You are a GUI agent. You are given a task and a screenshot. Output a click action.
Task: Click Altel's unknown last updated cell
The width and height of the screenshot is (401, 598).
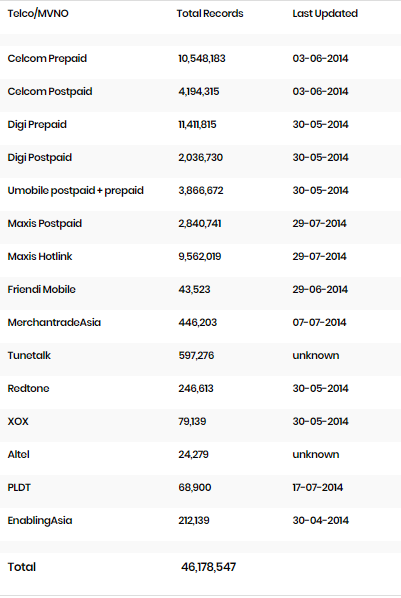pyautogui.click(x=316, y=455)
